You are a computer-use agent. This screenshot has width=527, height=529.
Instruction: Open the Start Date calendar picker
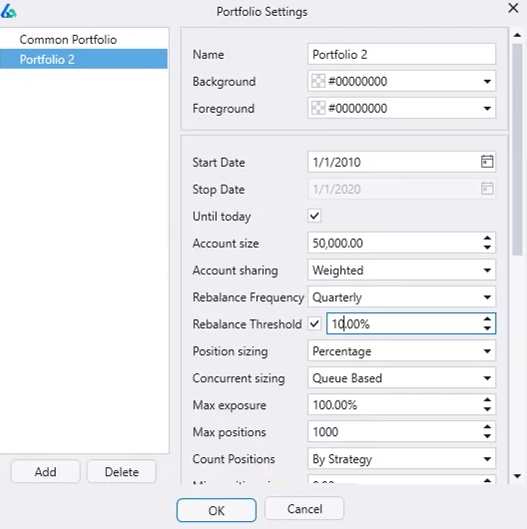pyautogui.click(x=487, y=162)
